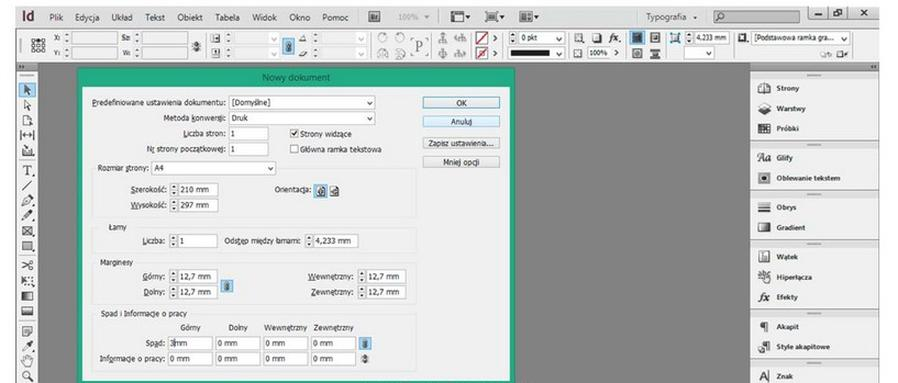
Task: Select the Line tool
Action: pos(27,185)
